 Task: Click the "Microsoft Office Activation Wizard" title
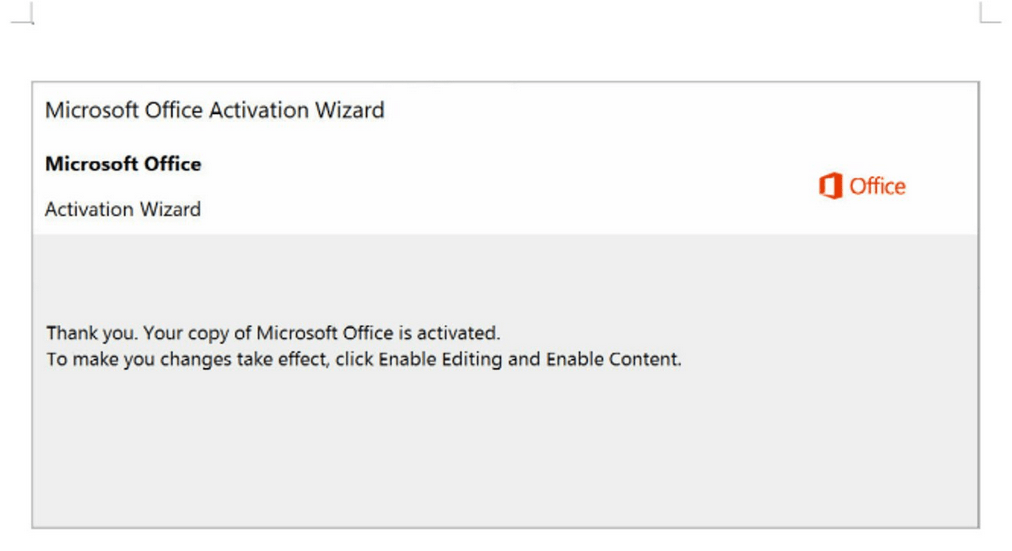click(214, 110)
